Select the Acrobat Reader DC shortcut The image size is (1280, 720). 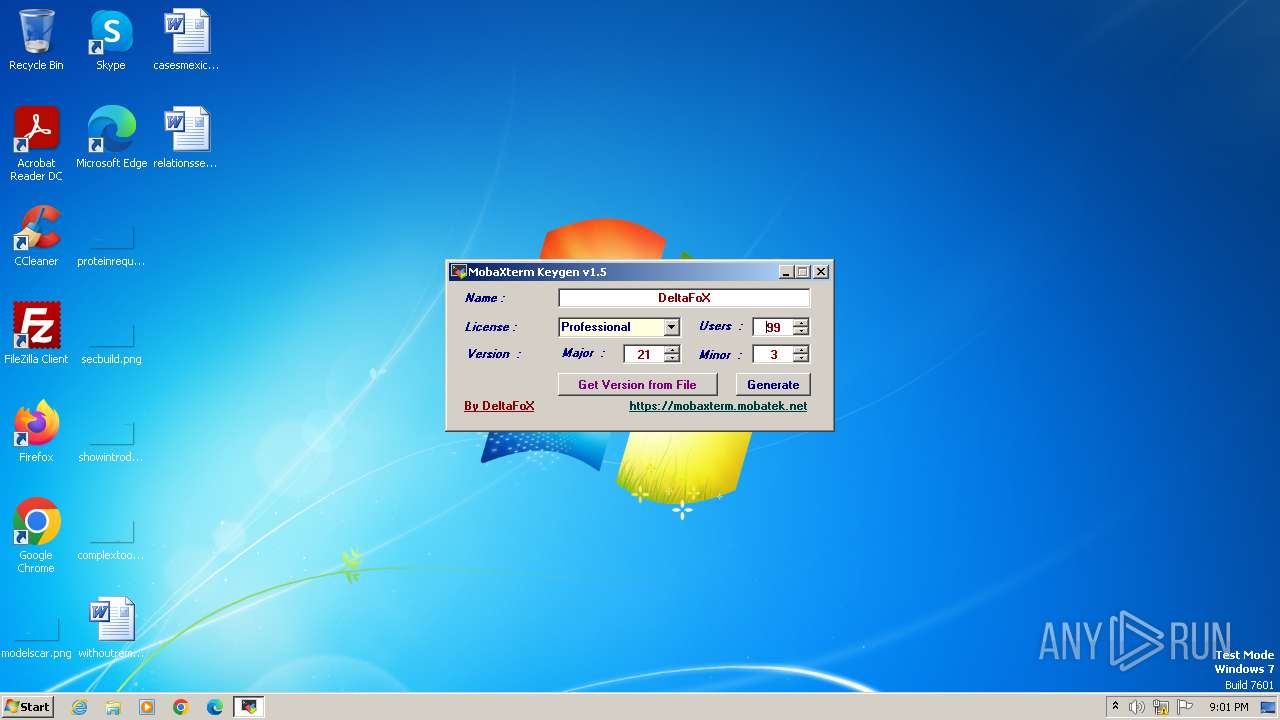pos(36,144)
